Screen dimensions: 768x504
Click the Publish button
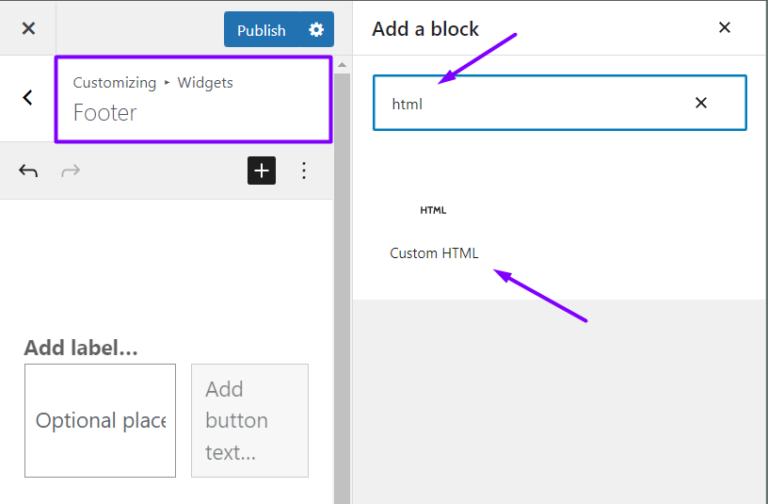point(262,30)
